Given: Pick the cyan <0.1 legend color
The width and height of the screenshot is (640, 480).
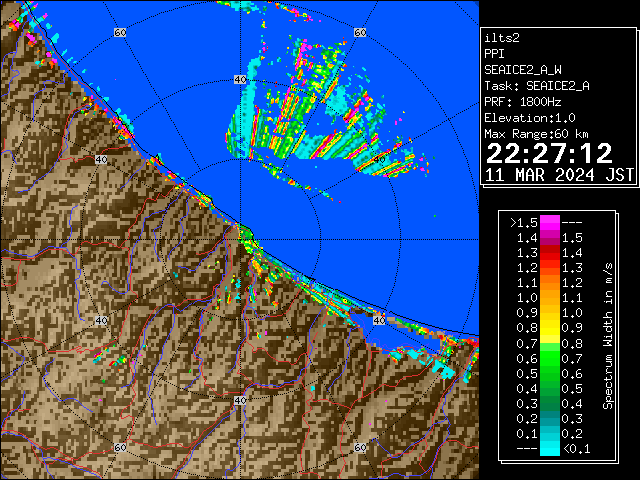Looking at the screenshot, I should coord(550,449).
